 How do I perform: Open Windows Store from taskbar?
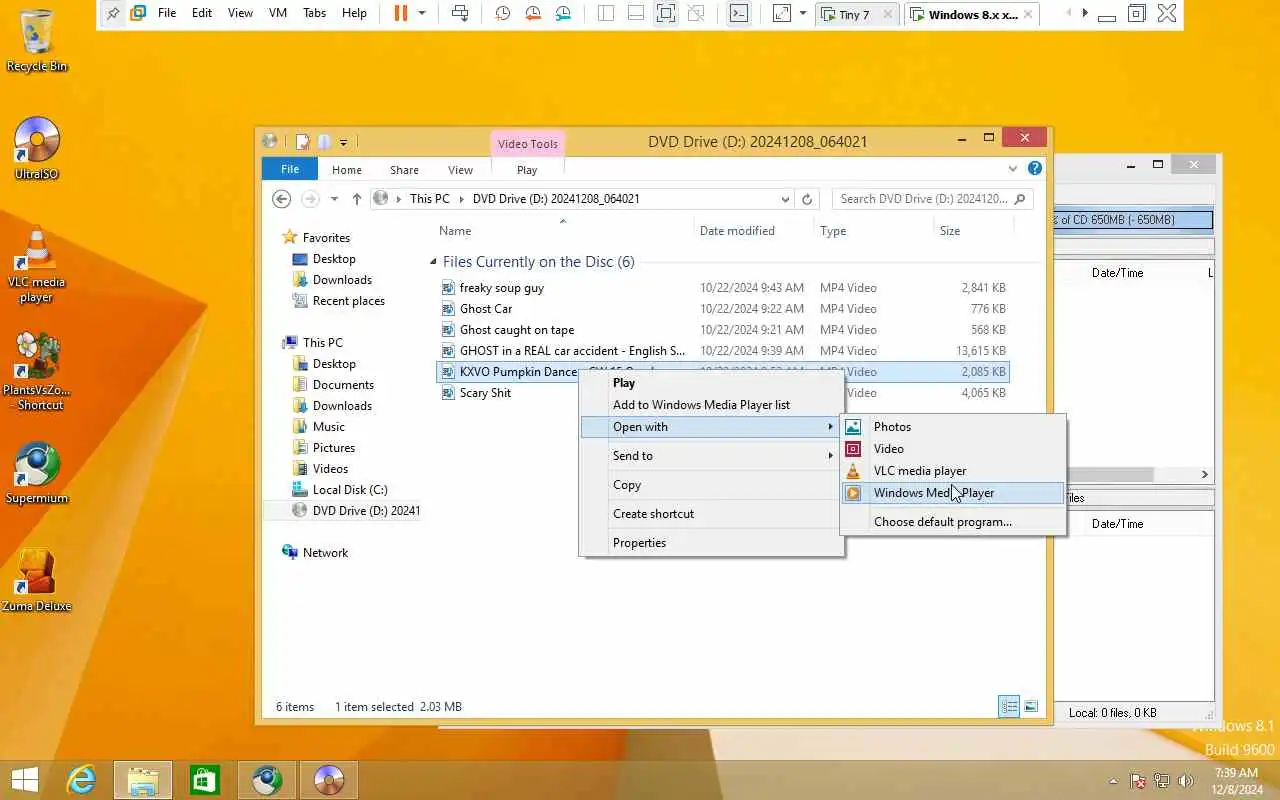pyautogui.click(x=205, y=780)
